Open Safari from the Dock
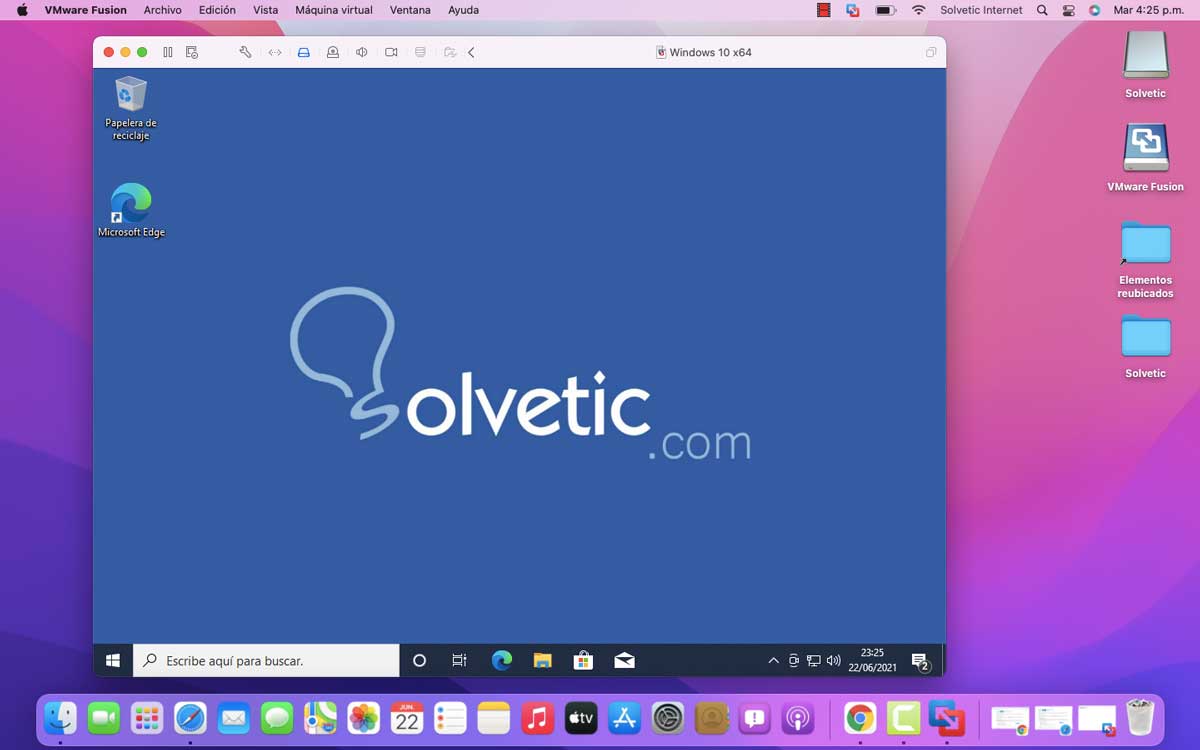This screenshot has height=750, width=1200. pyautogui.click(x=190, y=717)
